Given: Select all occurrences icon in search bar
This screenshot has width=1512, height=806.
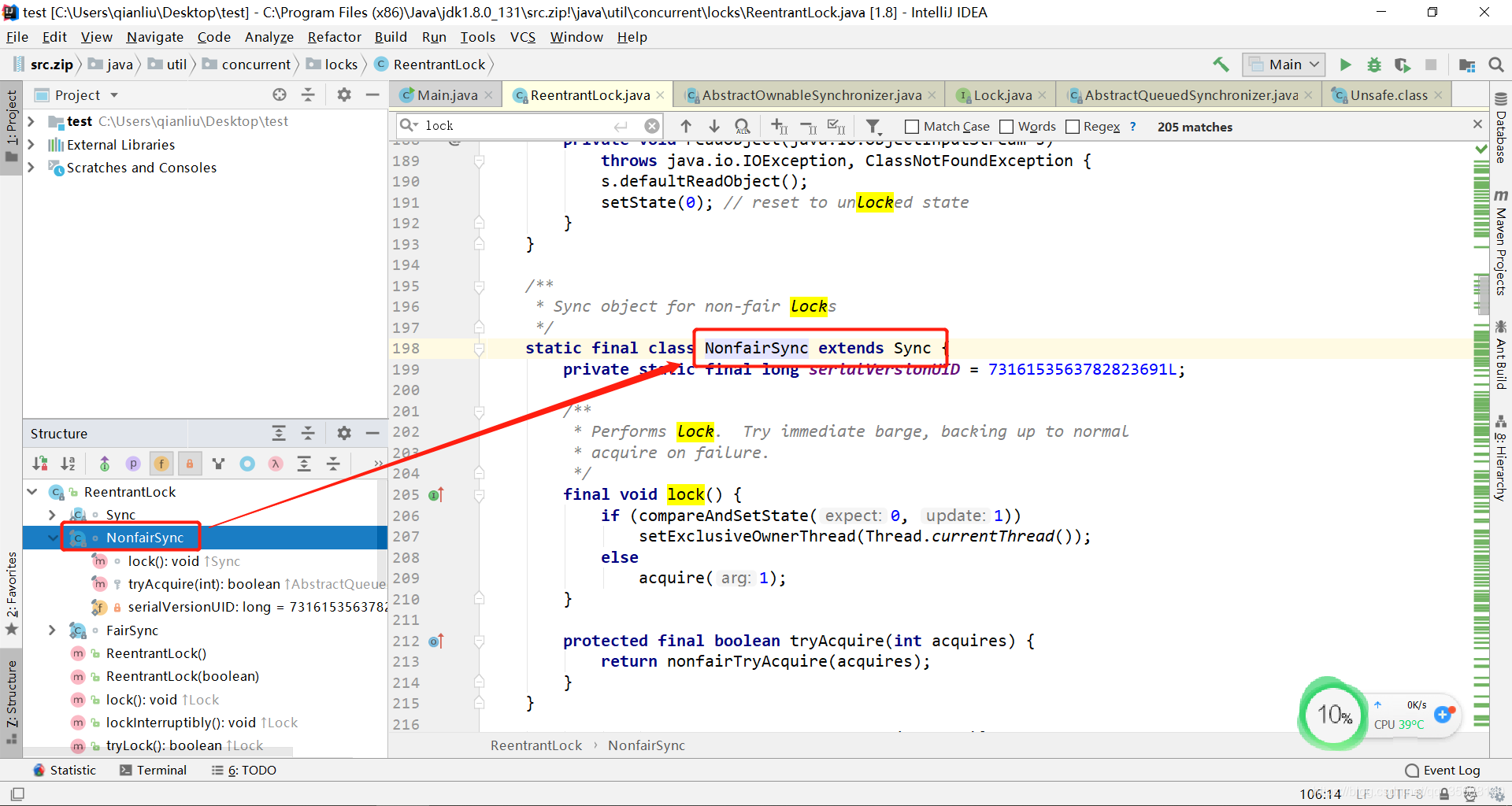Looking at the screenshot, I should [x=836, y=126].
